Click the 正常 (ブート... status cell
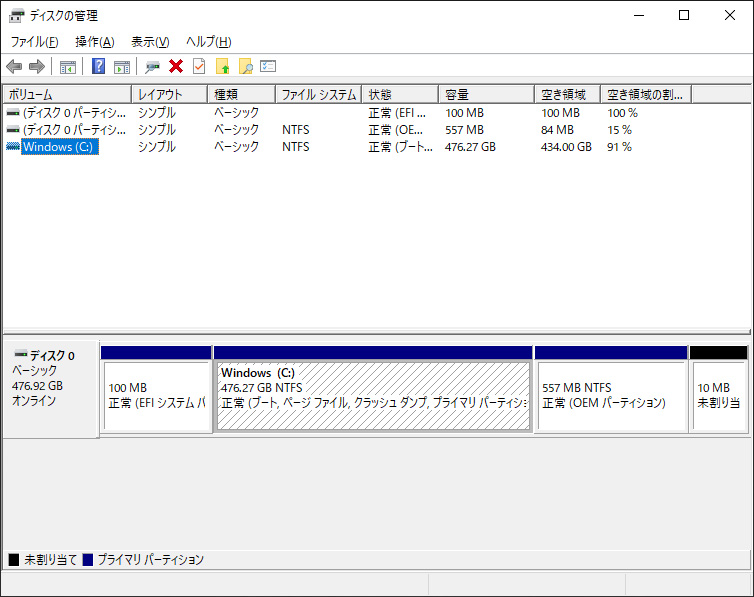Viewport: 754px width, 597px height. point(400,147)
